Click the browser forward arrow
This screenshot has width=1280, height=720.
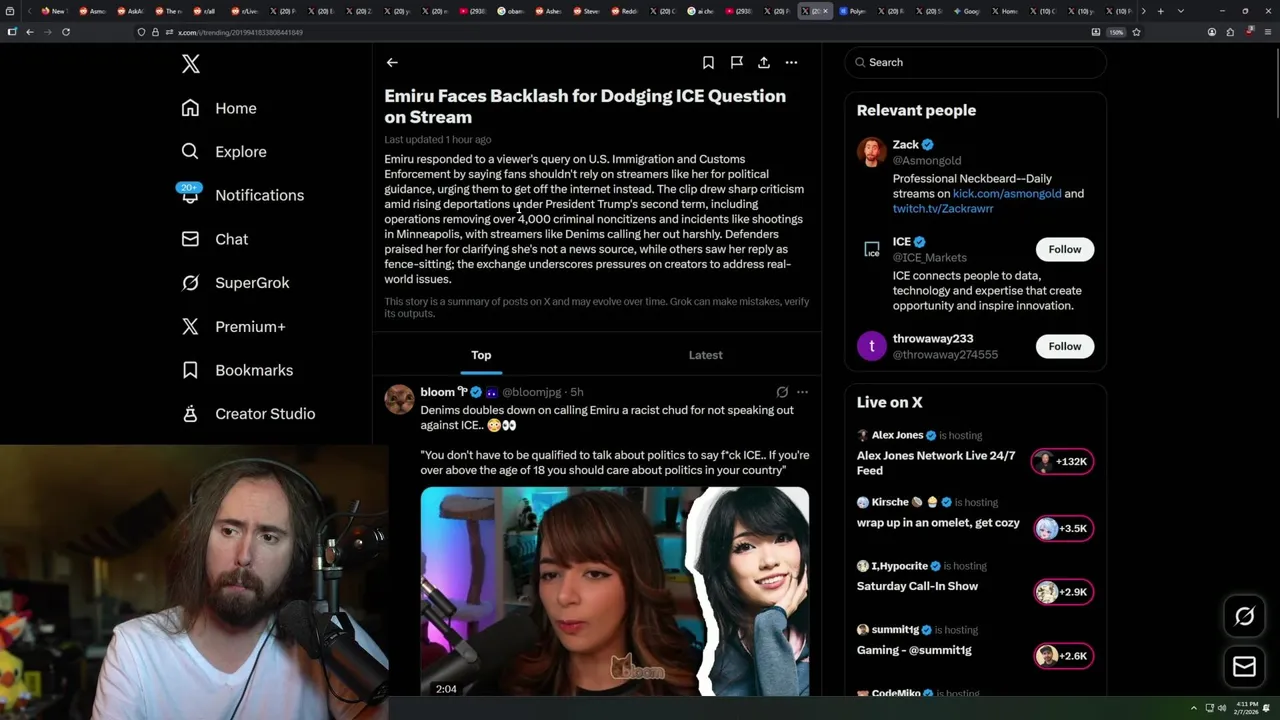pyautogui.click(x=47, y=32)
